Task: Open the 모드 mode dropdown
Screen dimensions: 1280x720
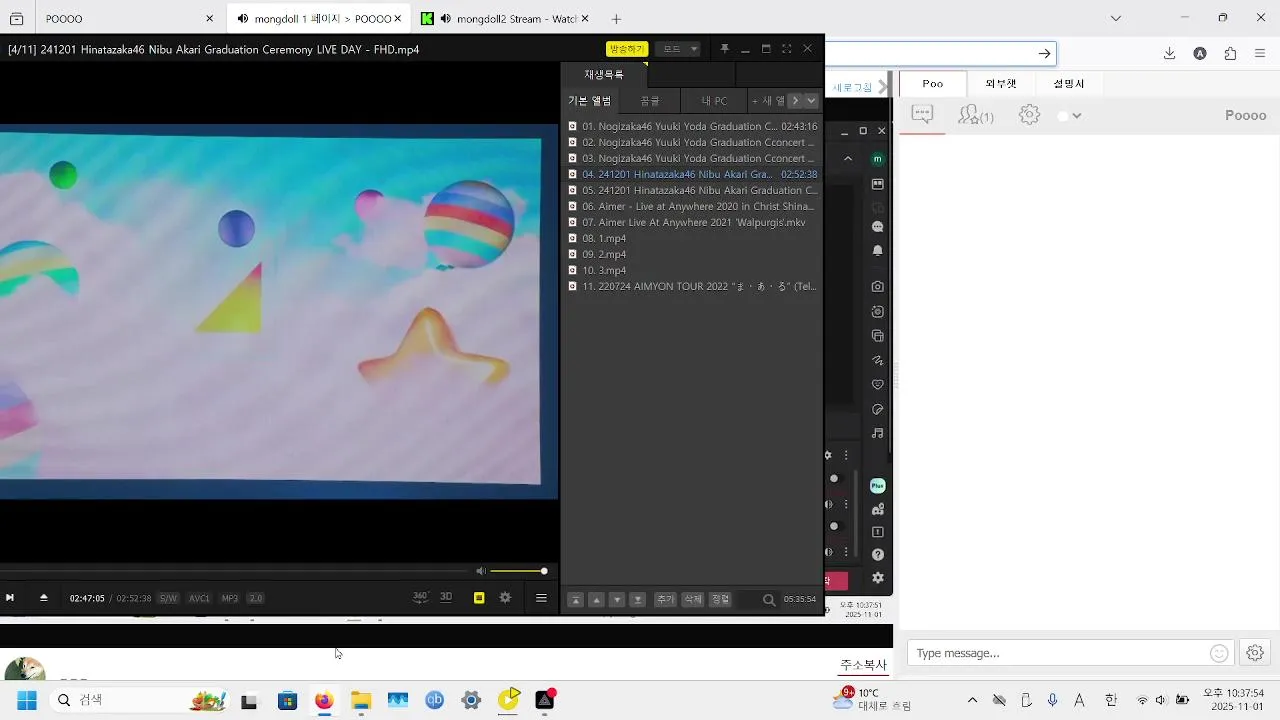Action: [x=679, y=49]
